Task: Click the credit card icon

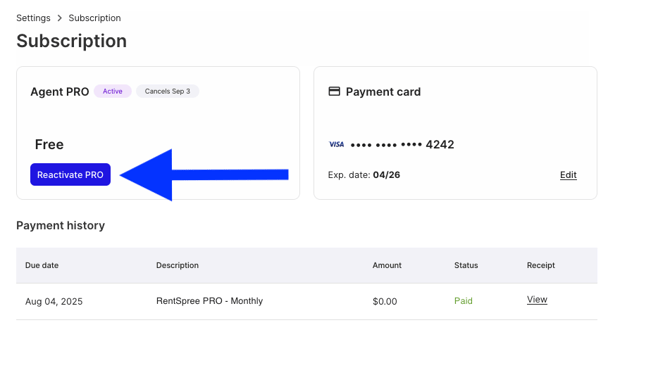Action: [334, 91]
